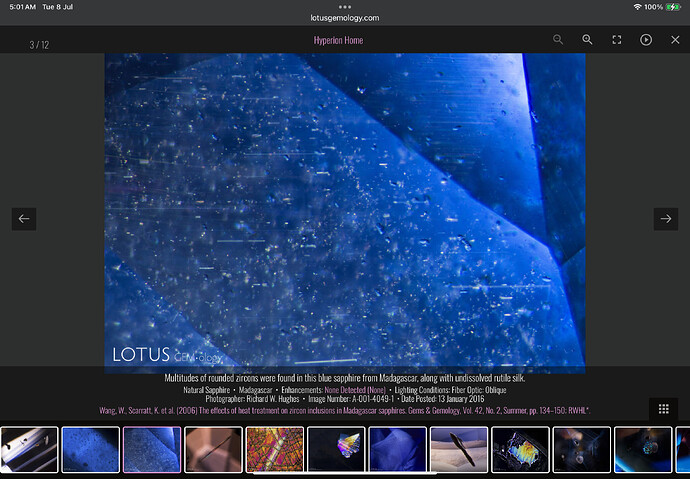
Task: Click 'Lighting Conditions: Fiber Optic: Oblique' text
Action: 450,390
